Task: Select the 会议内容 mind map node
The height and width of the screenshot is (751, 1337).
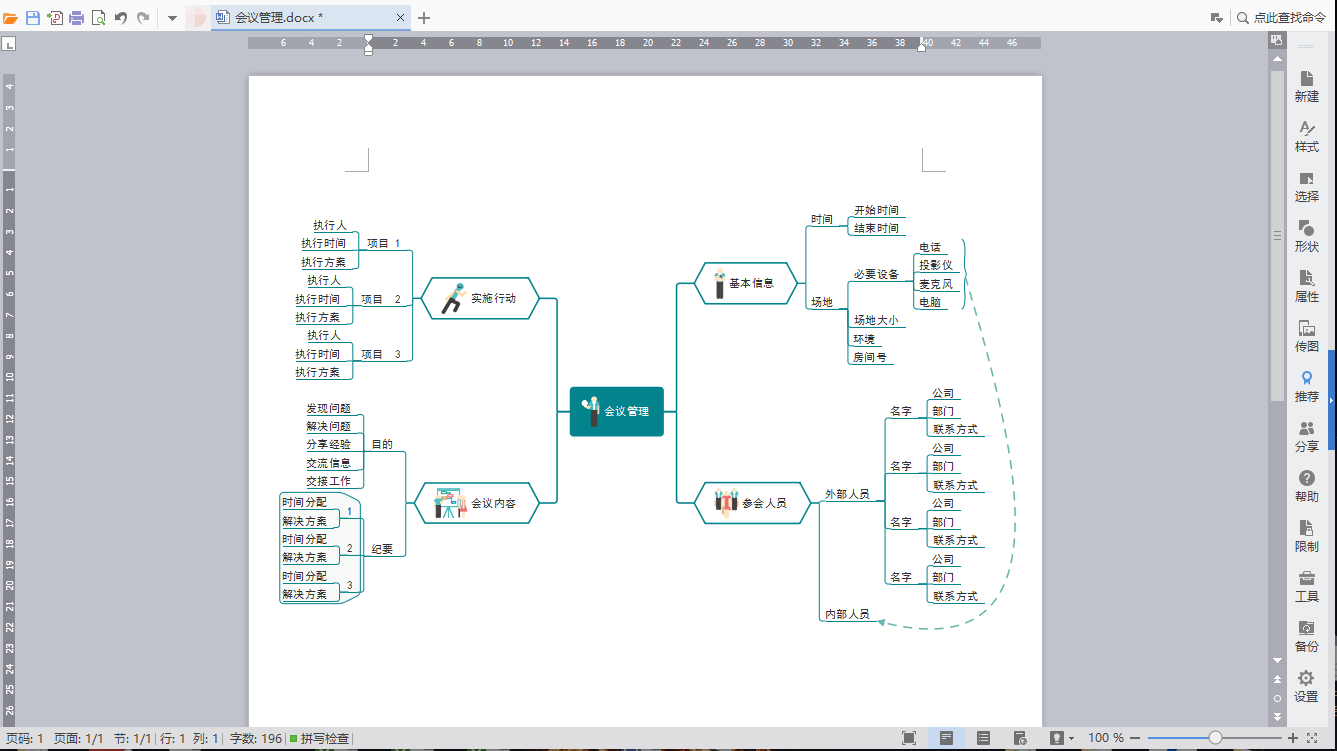Action: [x=477, y=503]
